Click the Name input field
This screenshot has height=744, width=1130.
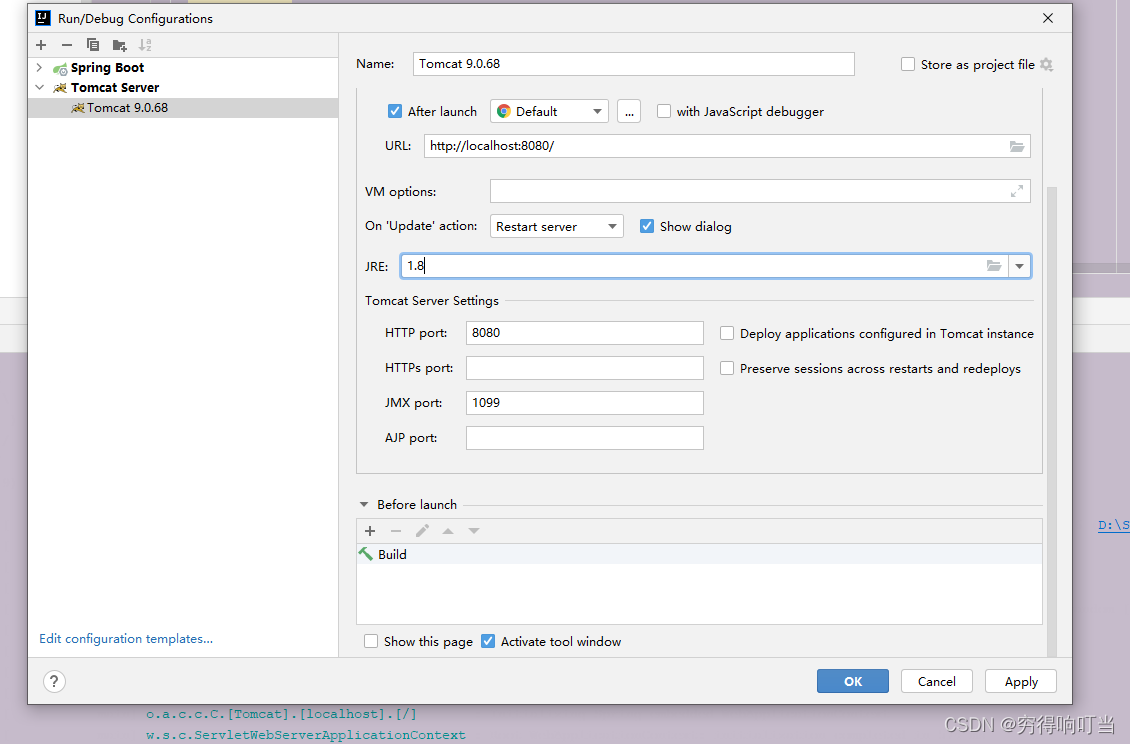[x=633, y=63]
